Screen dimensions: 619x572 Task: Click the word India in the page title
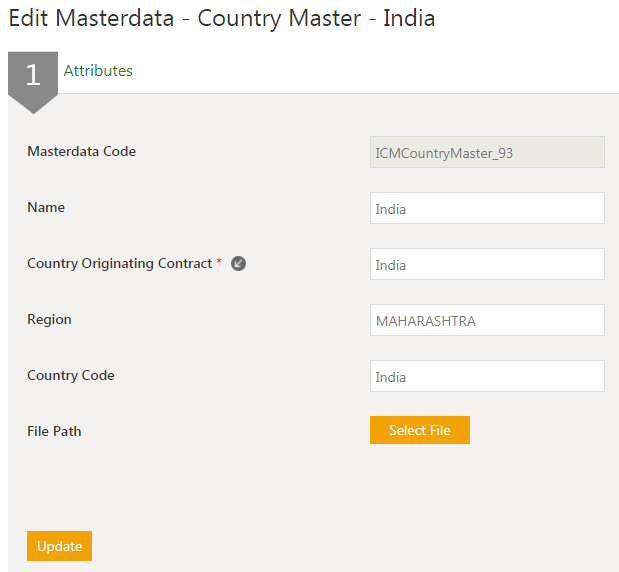pos(409,19)
